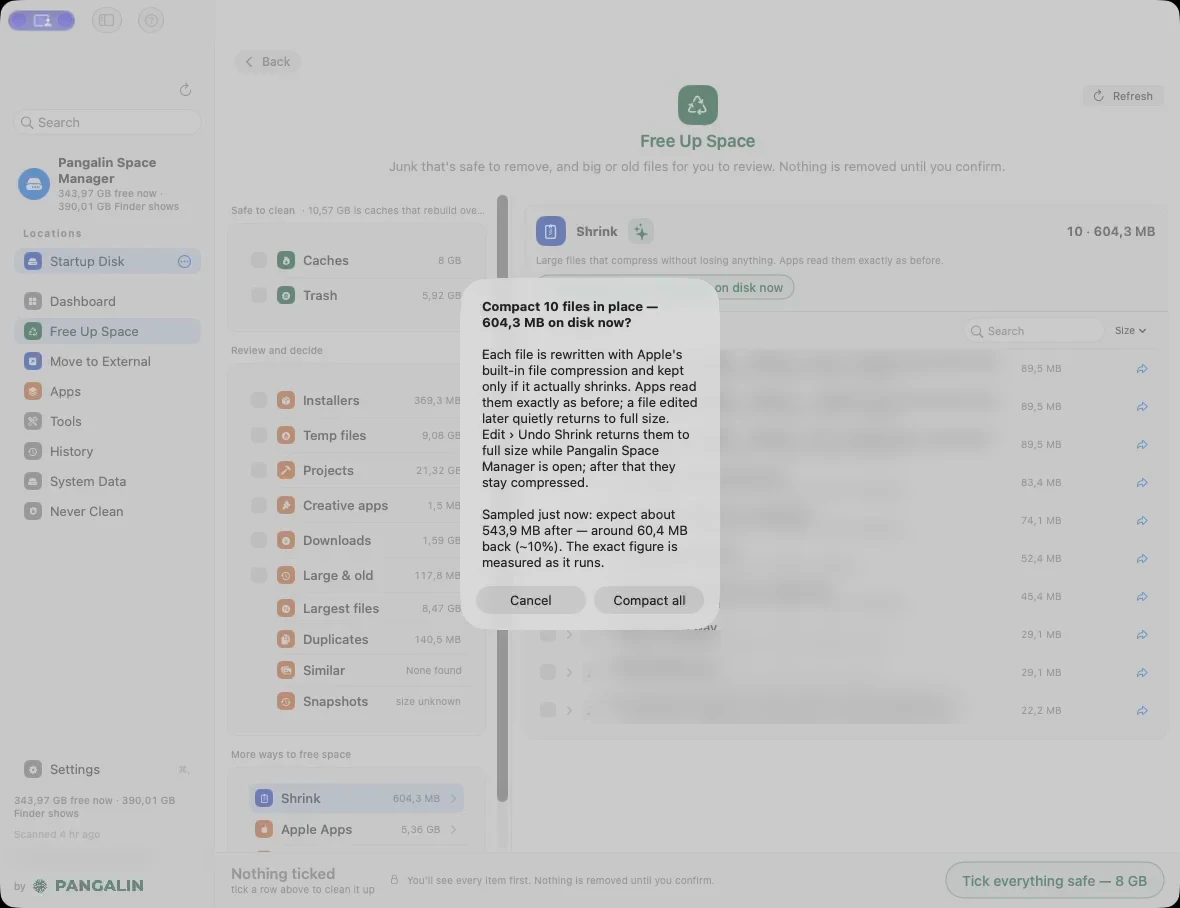Tick the Caches checkbox

click(259, 260)
